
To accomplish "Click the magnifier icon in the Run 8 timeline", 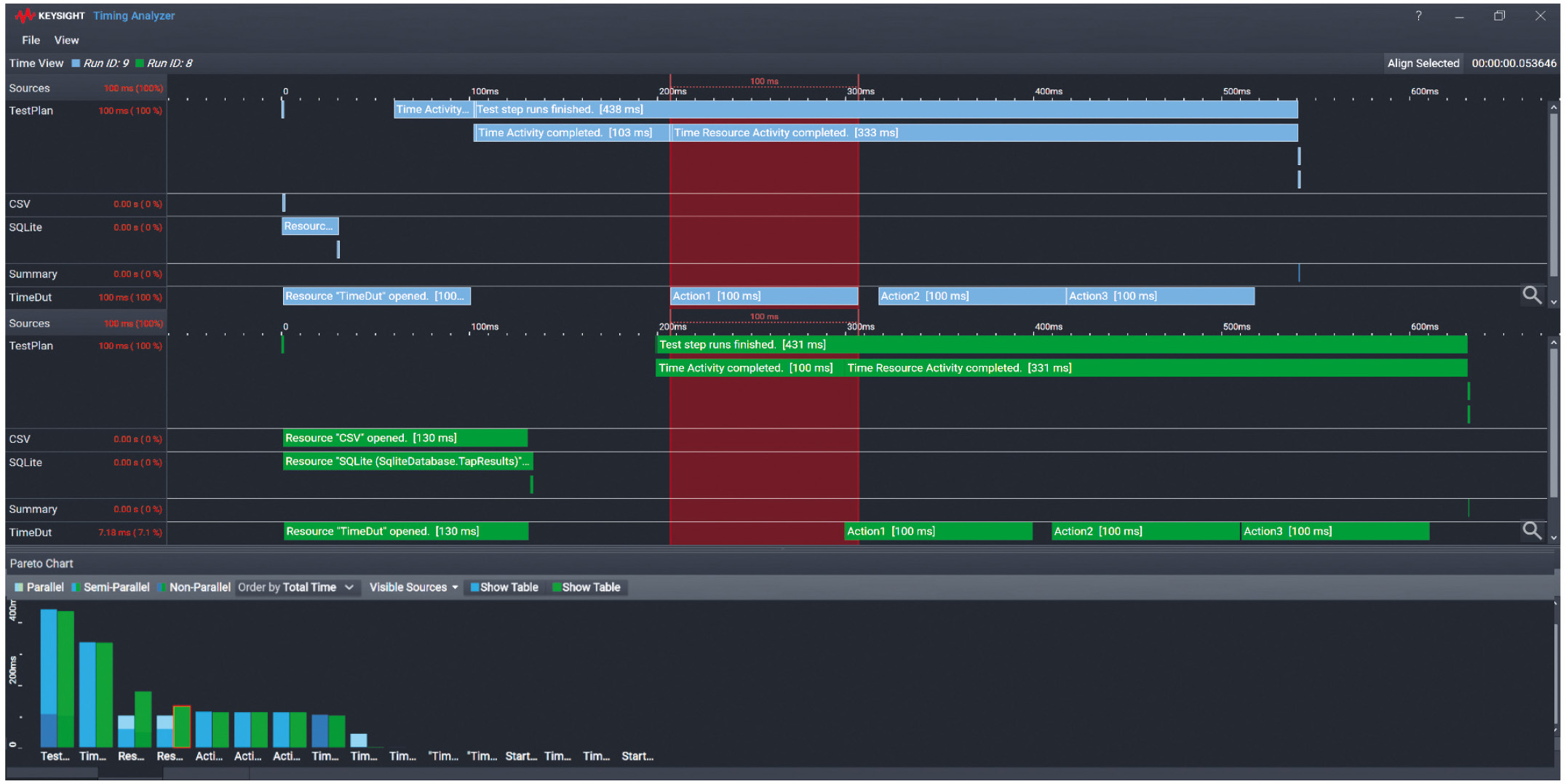I will point(1532,530).
